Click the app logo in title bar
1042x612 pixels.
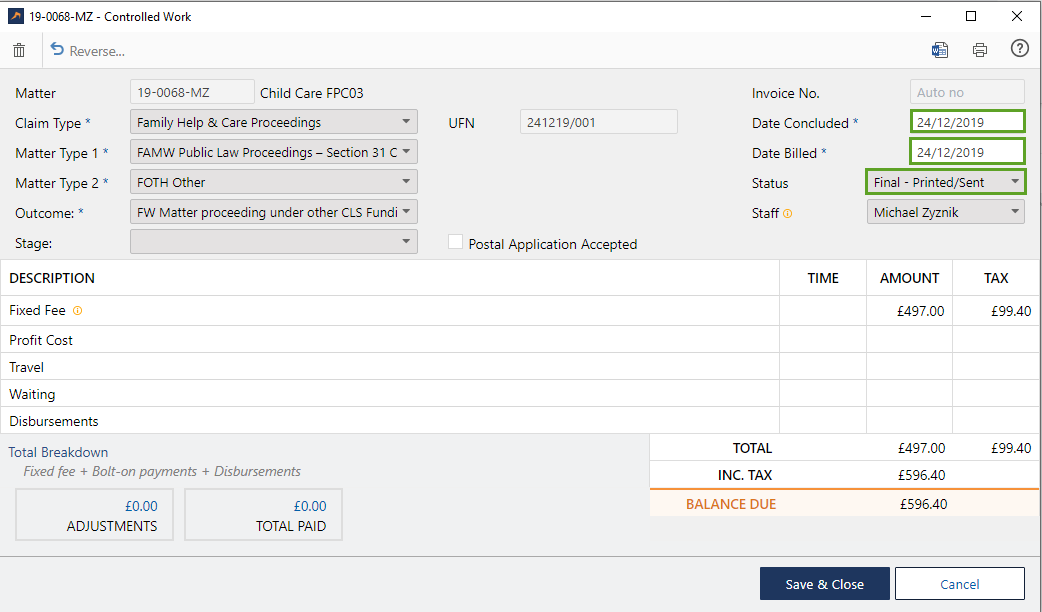[15, 16]
